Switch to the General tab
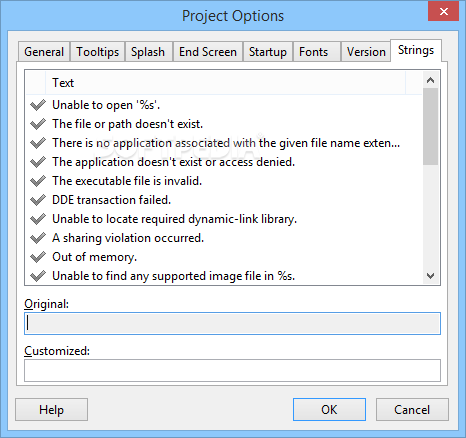 coord(44,52)
